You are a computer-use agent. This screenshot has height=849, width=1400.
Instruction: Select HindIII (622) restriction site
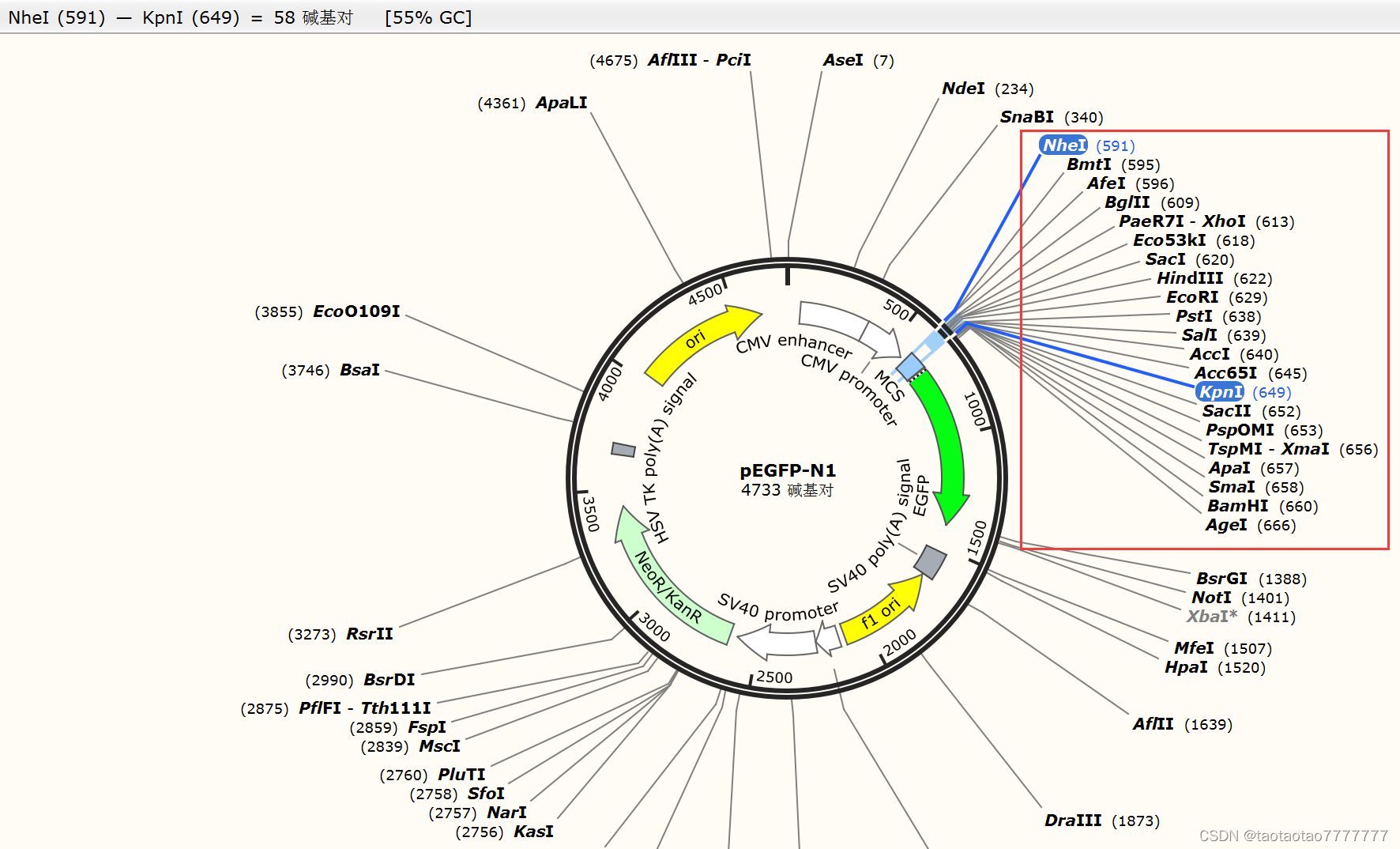coord(1214,278)
